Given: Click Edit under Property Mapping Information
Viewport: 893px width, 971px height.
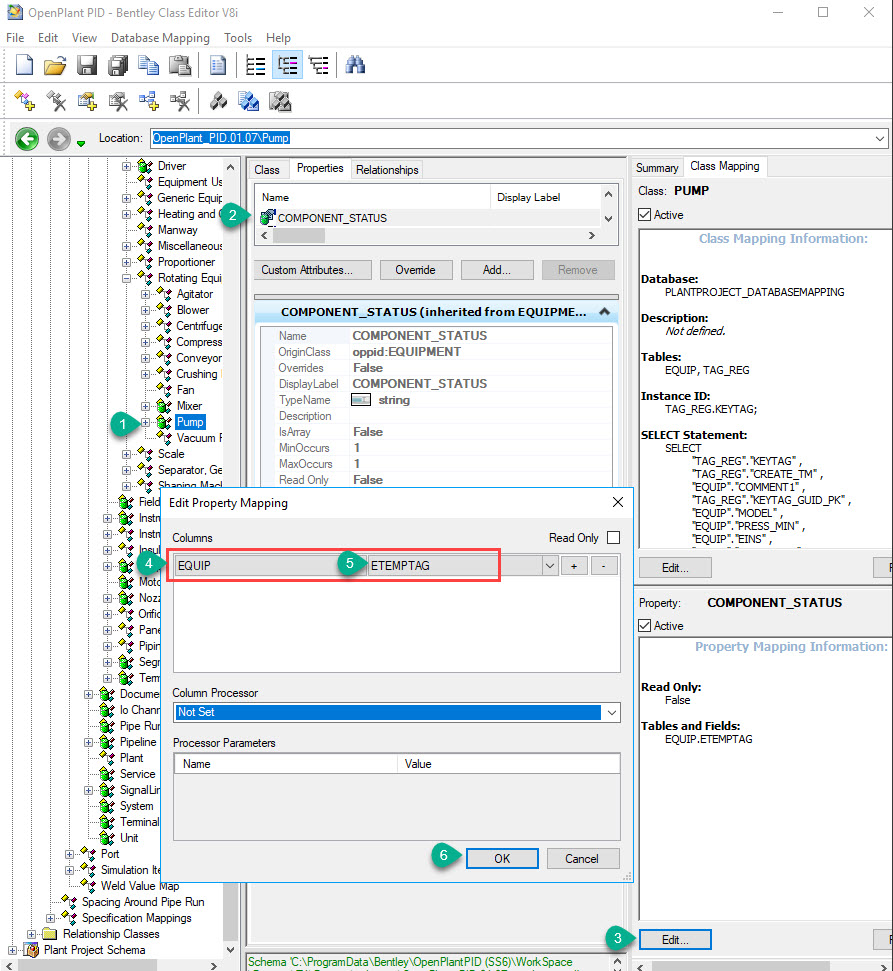Looking at the screenshot, I should 675,939.
